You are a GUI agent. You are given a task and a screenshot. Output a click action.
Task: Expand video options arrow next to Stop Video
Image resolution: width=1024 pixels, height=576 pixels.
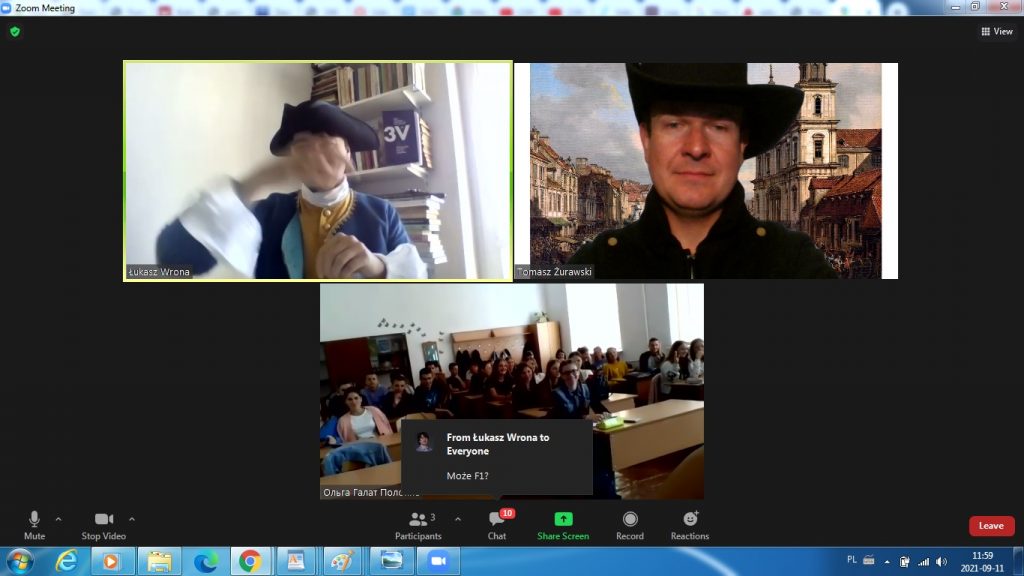coord(132,519)
